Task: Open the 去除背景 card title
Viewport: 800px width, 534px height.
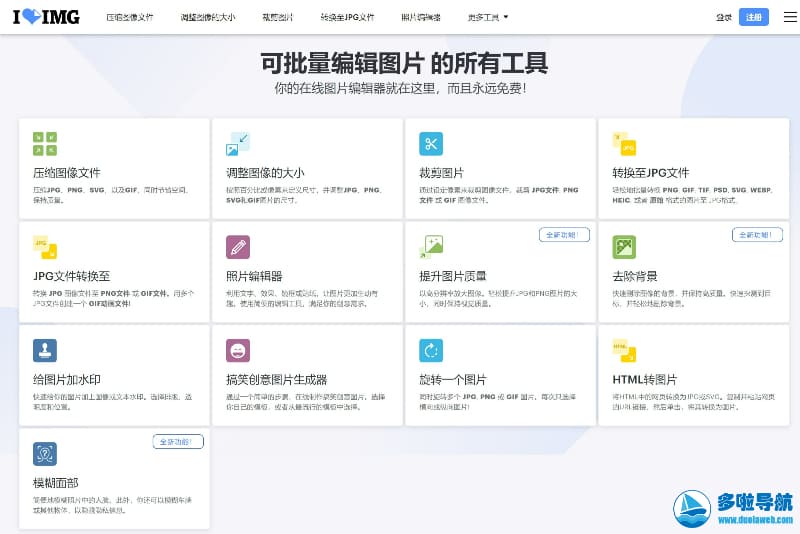Action: click(x=635, y=276)
